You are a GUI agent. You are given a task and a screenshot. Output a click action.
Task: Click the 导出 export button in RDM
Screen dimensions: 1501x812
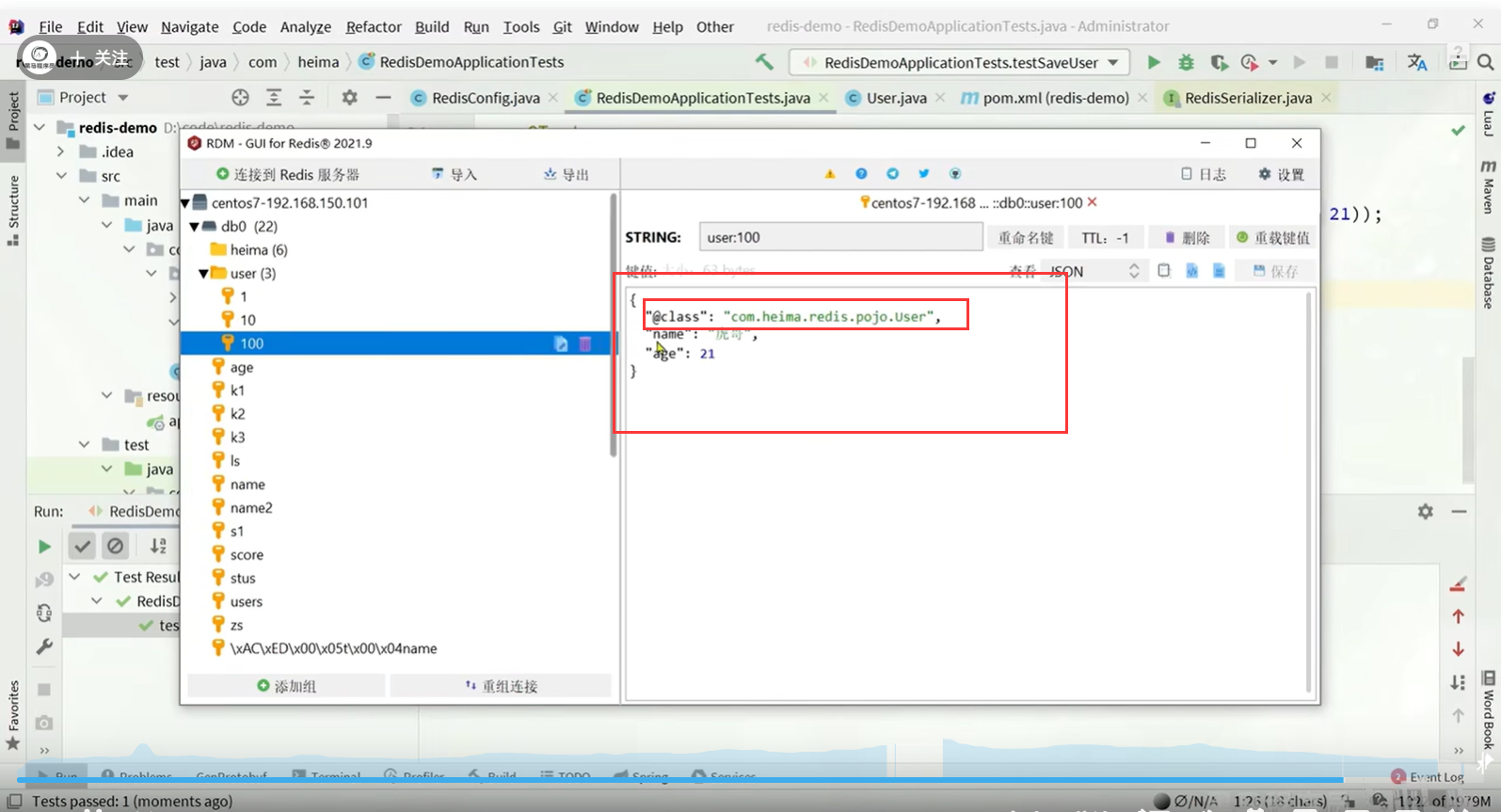click(x=567, y=174)
